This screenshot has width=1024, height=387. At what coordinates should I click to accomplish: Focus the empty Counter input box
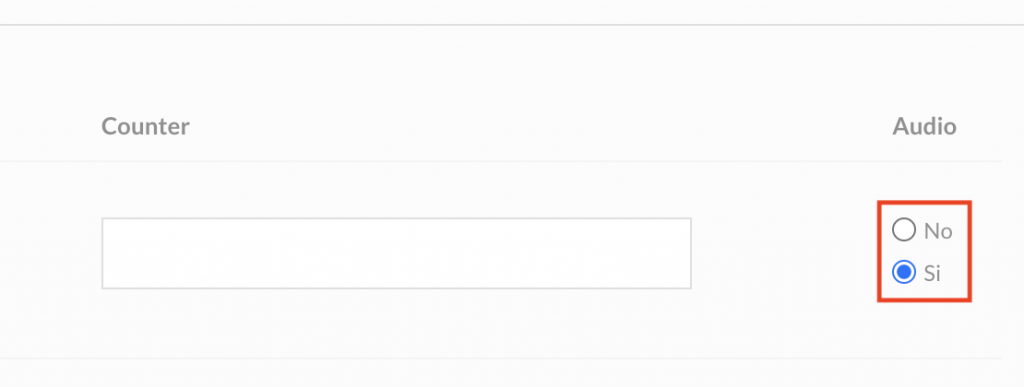click(x=396, y=253)
